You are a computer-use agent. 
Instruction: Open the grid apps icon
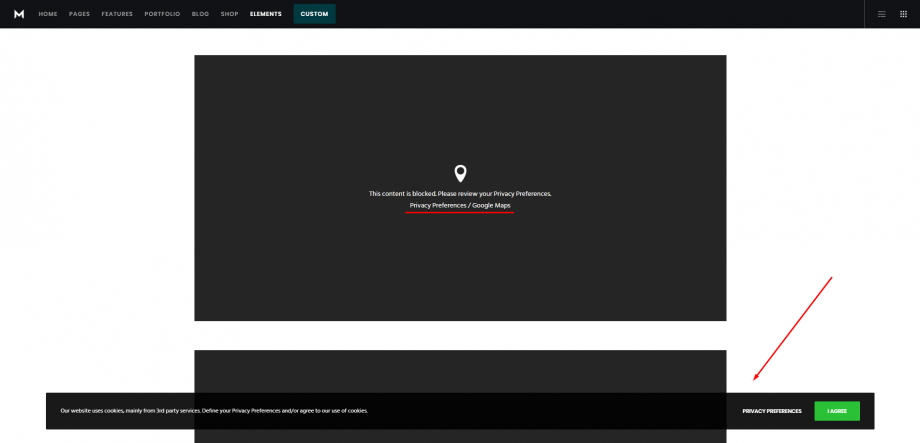click(903, 14)
